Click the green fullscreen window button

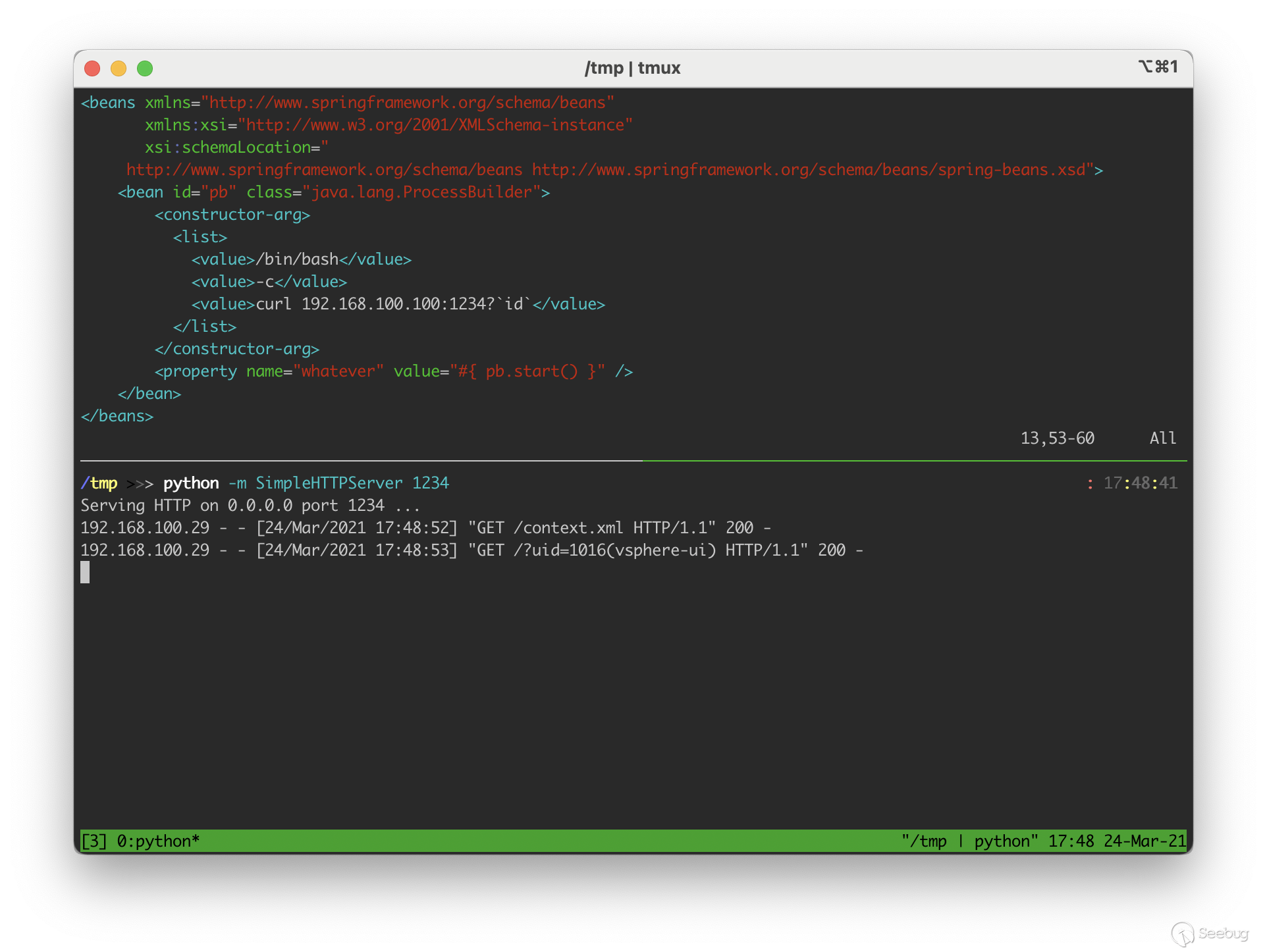(145, 68)
